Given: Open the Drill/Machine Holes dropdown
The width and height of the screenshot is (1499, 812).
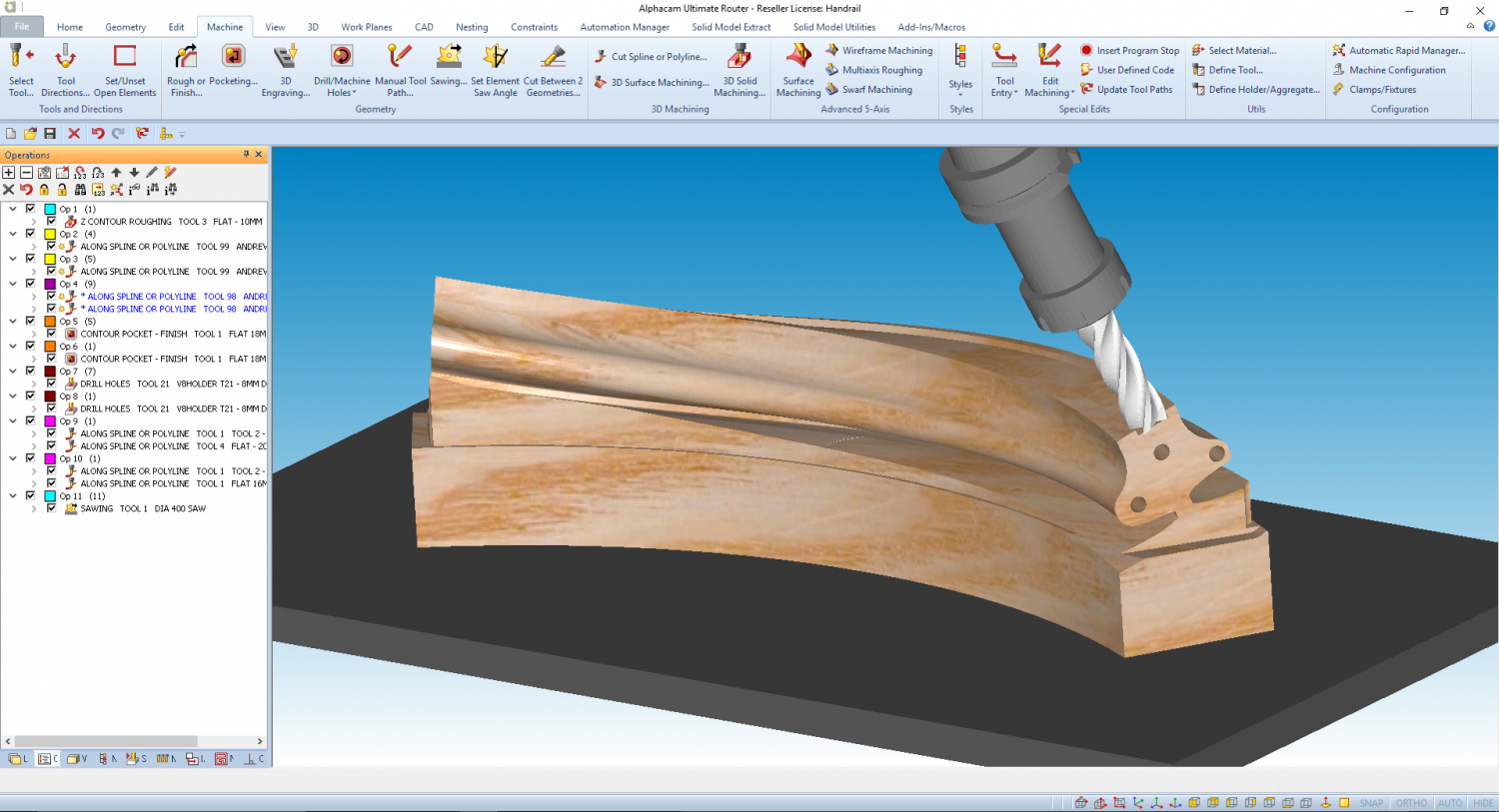Looking at the screenshot, I should click(342, 70).
